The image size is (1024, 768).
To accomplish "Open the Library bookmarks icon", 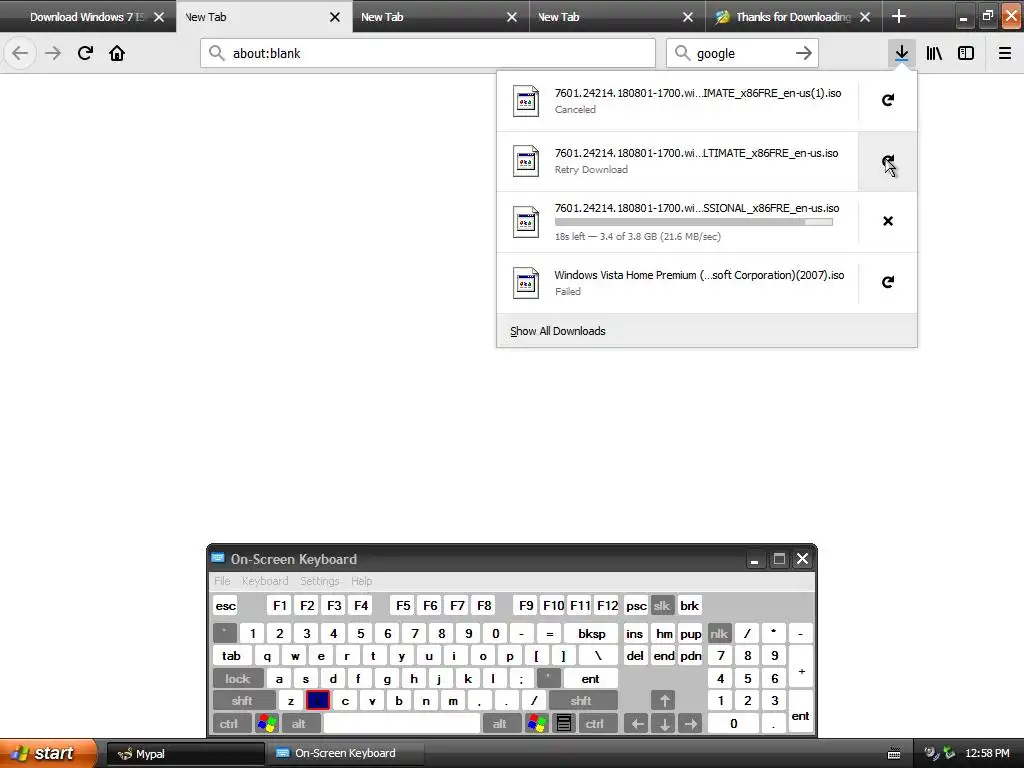I will pyautogui.click(x=934, y=53).
